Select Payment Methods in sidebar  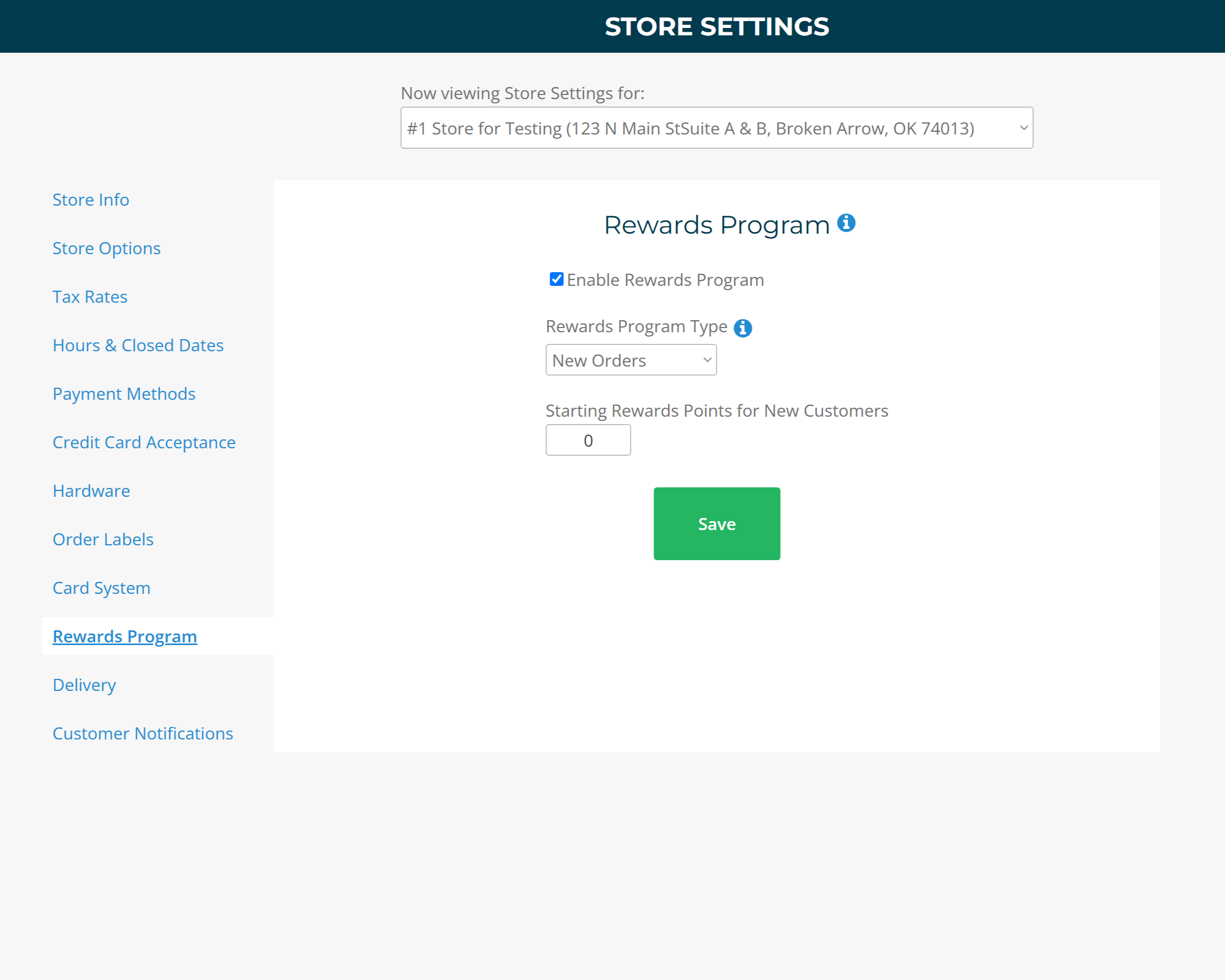point(124,393)
